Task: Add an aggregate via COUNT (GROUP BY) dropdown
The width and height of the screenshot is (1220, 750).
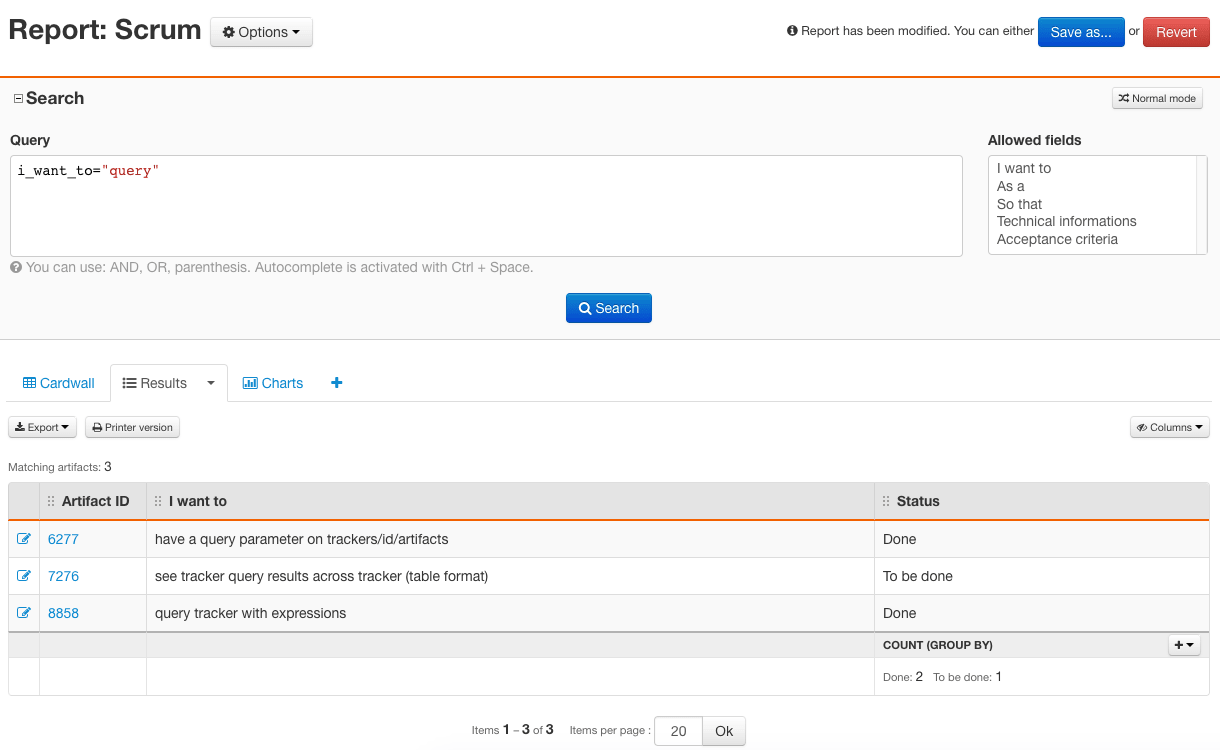Action: [1184, 645]
